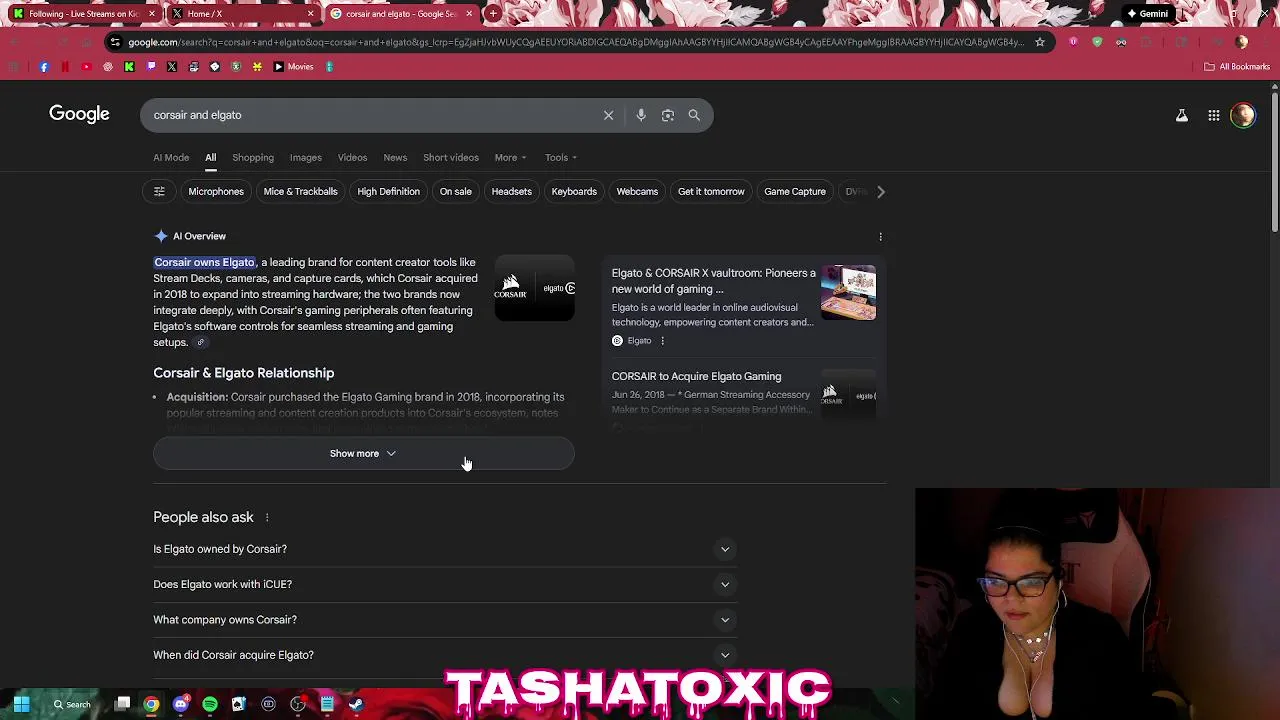Screen dimensions: 1280x720
Task: Open People also ask three-dot menu
Action: (x=267, y=518)
